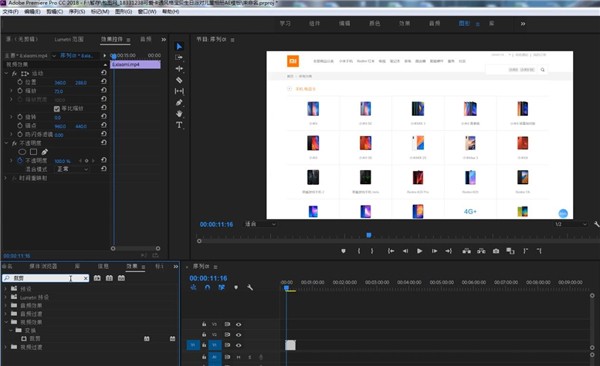Viewport: 600px width, 366px height.
Task: Toggle scale animation stopwatch
Action: tap(20, 91)
